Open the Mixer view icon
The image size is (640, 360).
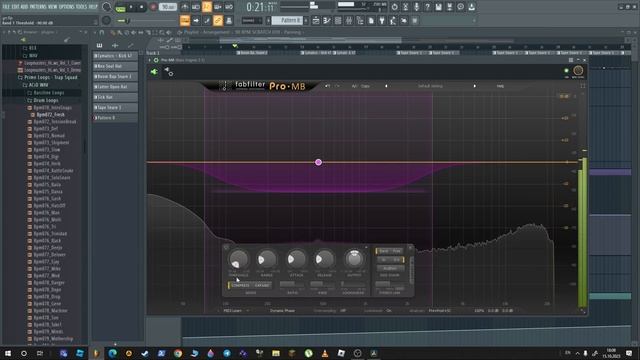click(x=349, y=20)
